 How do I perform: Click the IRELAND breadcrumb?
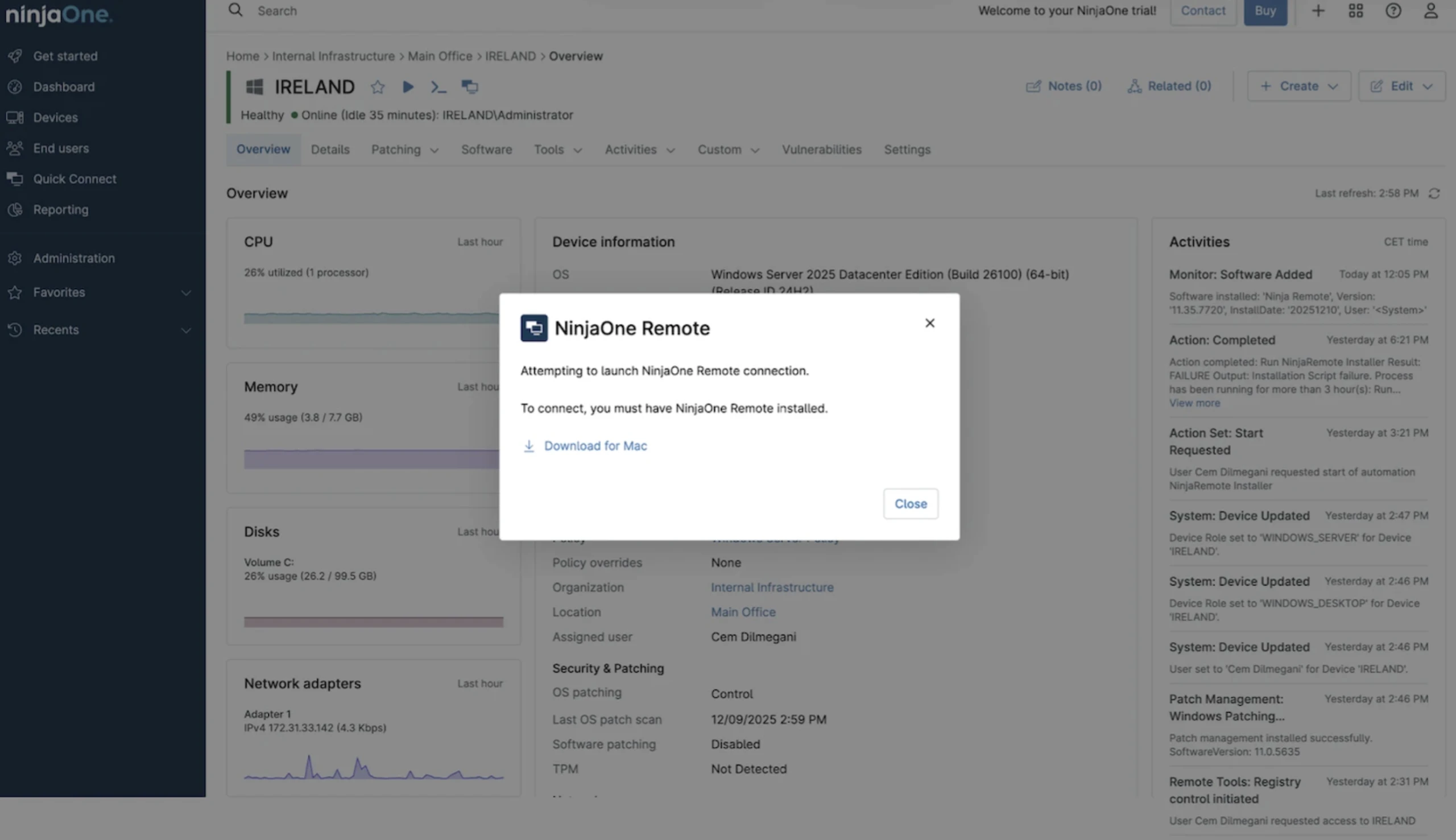(x=510, y=56)
